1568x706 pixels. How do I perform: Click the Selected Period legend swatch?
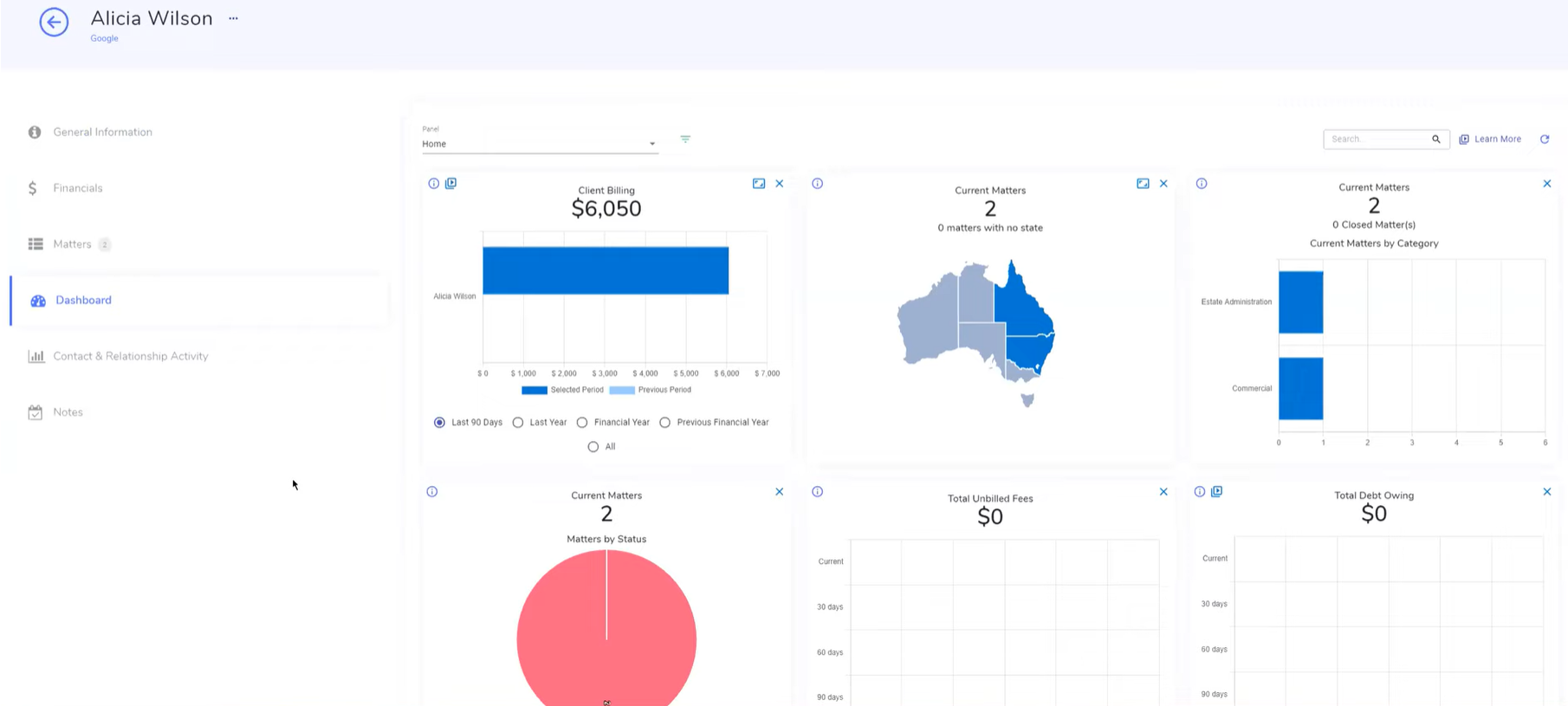[x=534, y=390]
